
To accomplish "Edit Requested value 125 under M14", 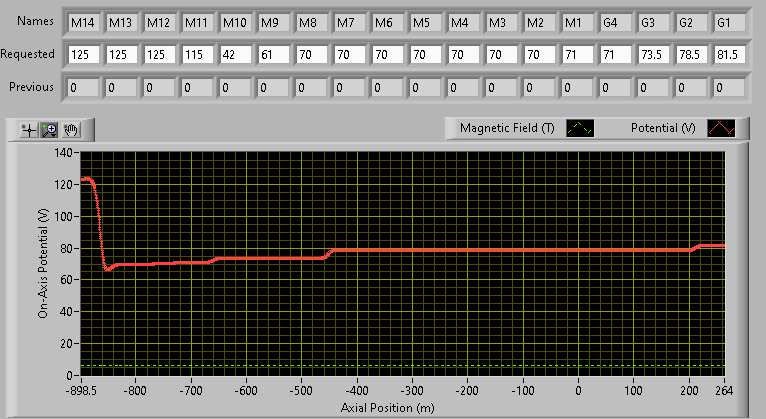I will (x=84, y=55).
